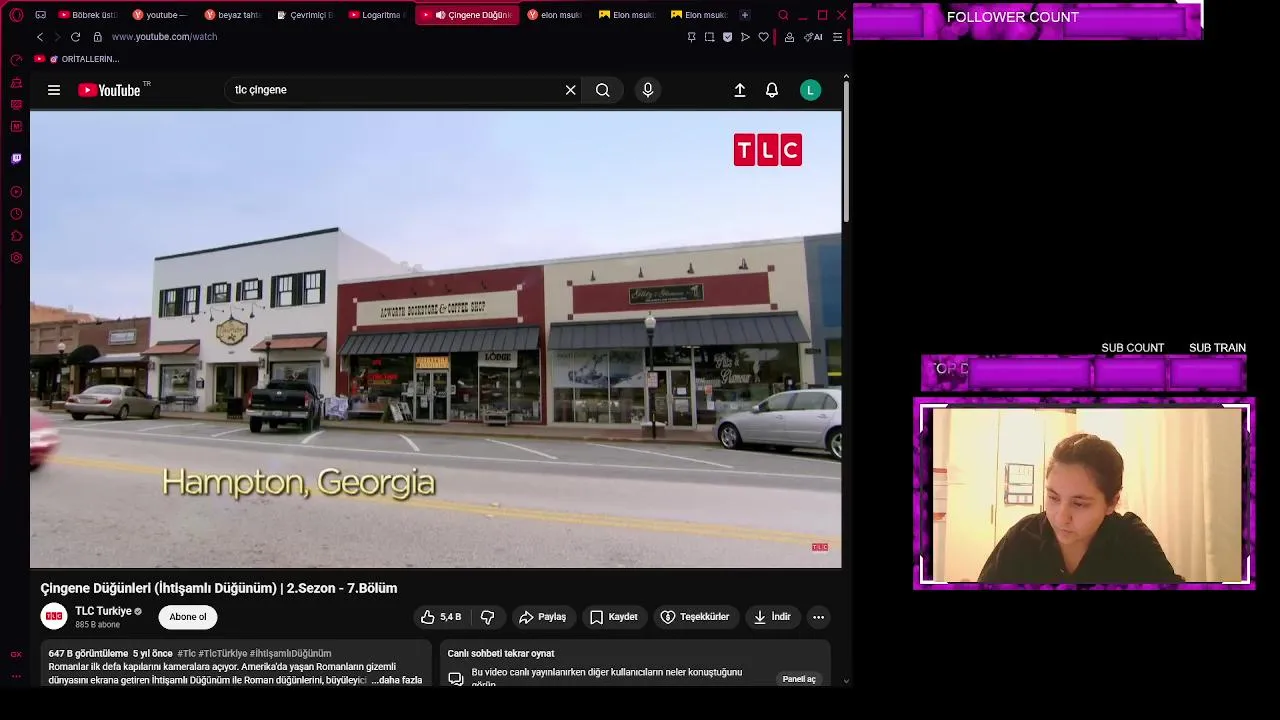Image resolution: width=1280 pixels, height=720 pixels.
Task: Click the 885 B abone subscriber count
Action: pyautogui.click(x=97, y=625)
